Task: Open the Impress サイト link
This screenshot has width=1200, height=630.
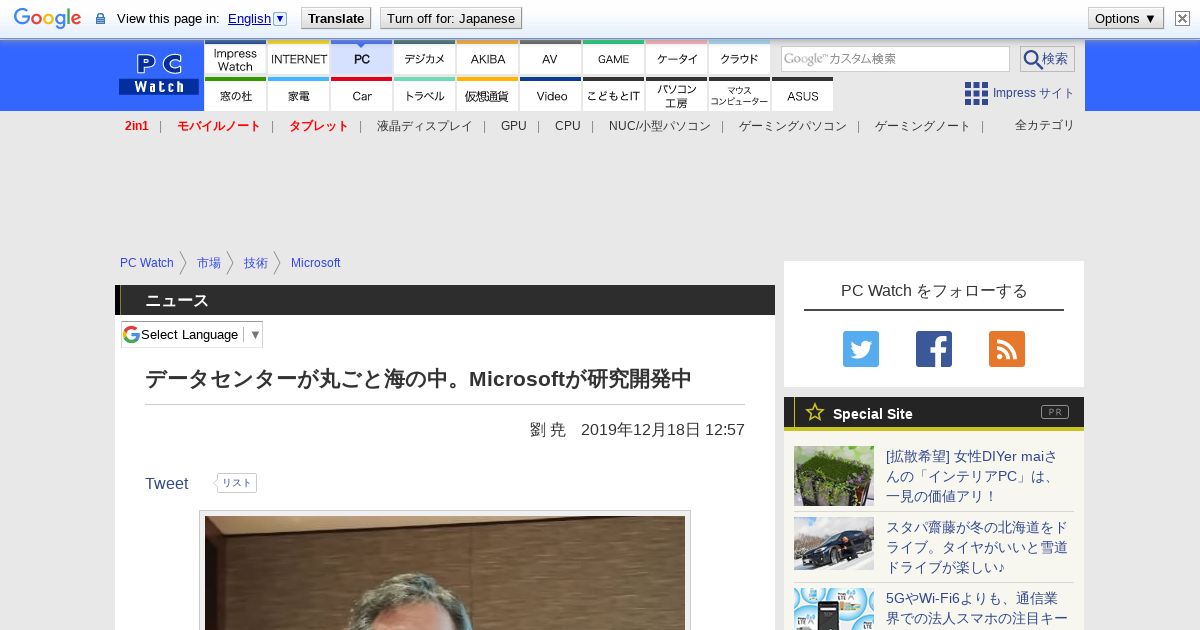Action: 1034,93
